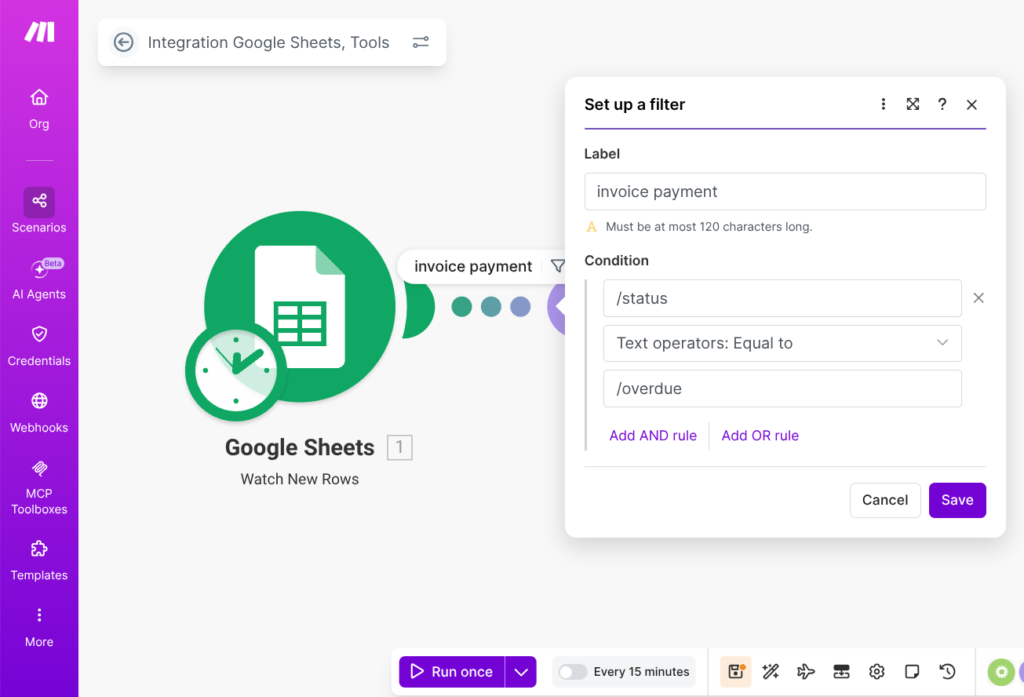
Task: Go back with the arrow icon
Action: click(x=123, y=42)
